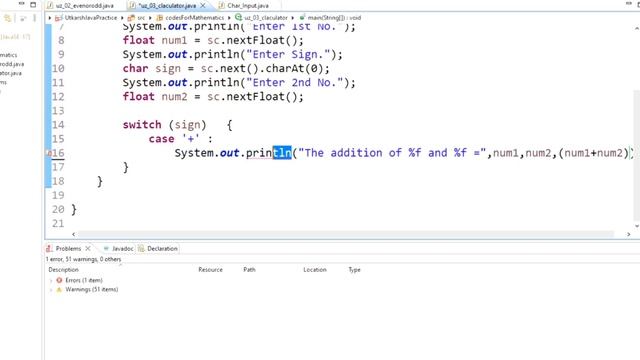
Task: Click main(String[]) method in breadcrumb
Action: point(334,18)
